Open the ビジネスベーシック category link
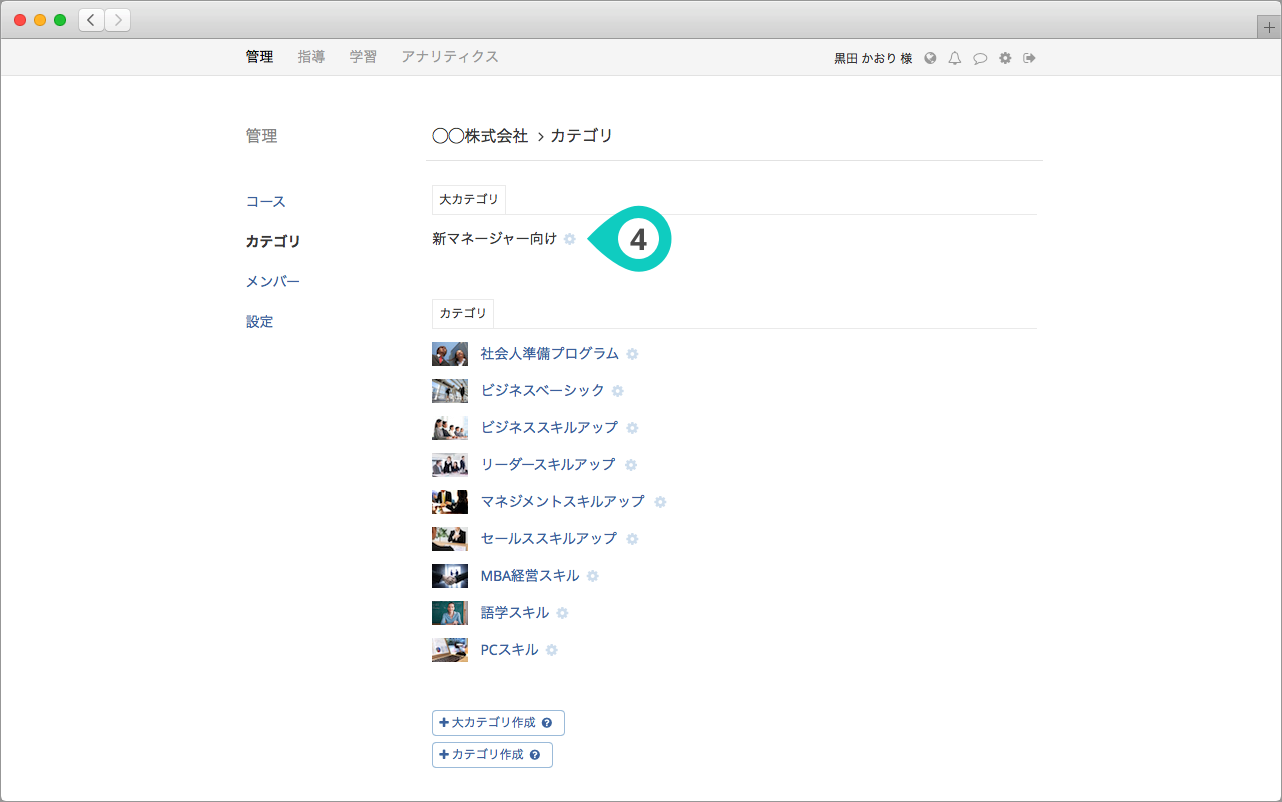This screenshot has height=802, width=1282. point(542,390)
